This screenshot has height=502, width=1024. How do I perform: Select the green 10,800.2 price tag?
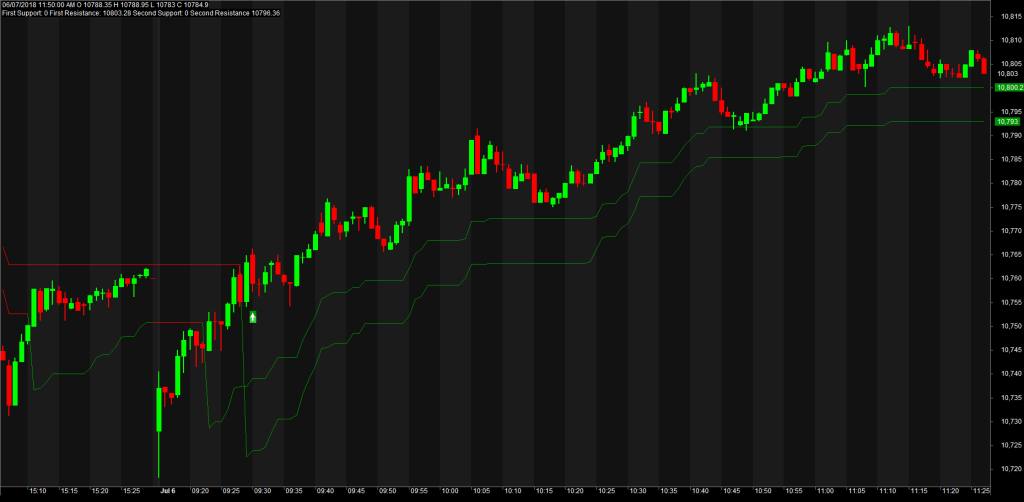pyautogui.click(x=1008, y=87)
